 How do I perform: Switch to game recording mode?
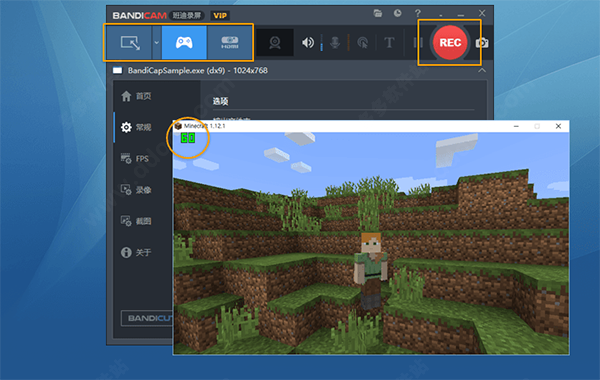coord(184,42)
